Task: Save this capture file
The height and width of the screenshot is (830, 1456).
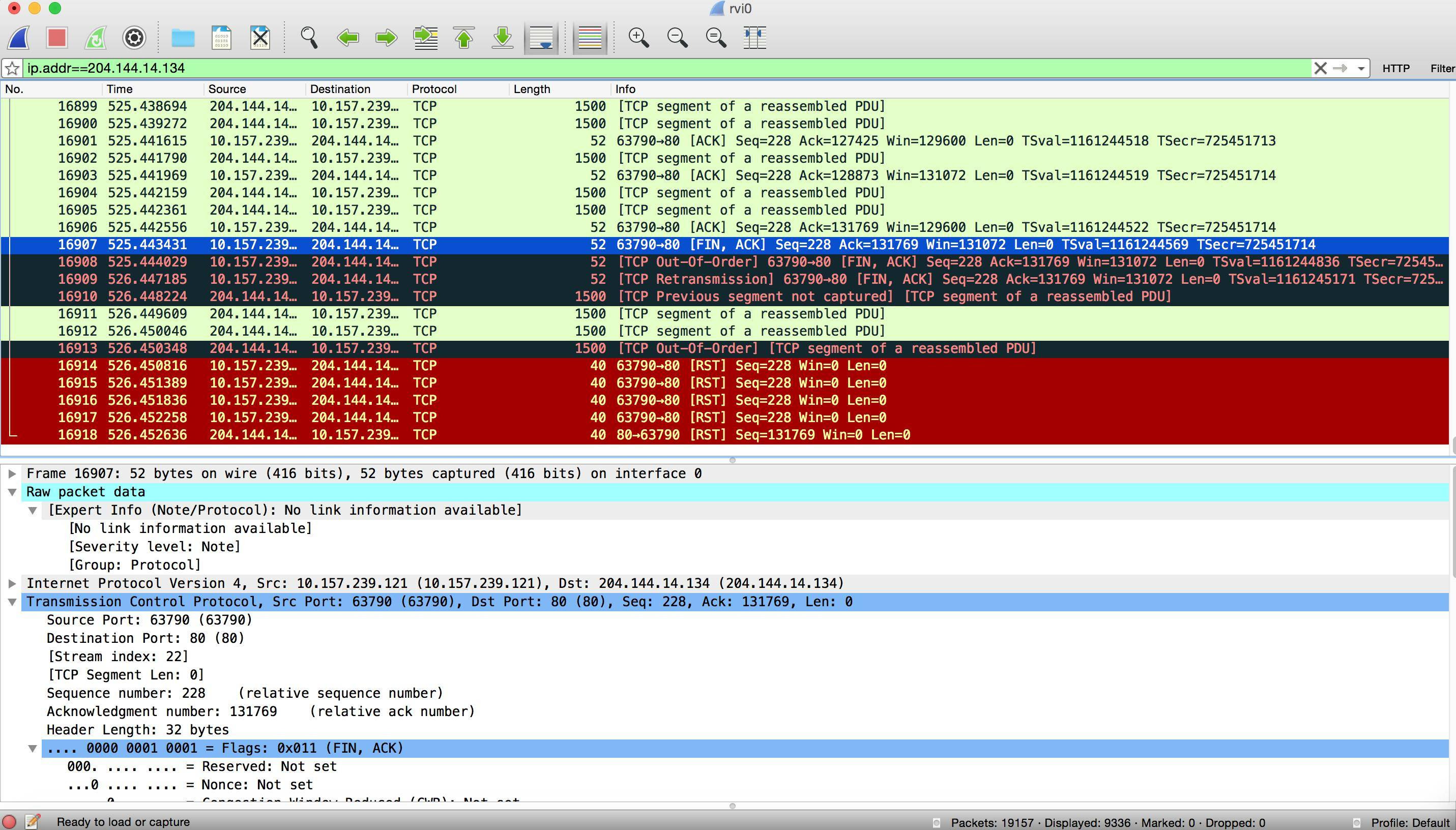Action: [x=221, y=38]
